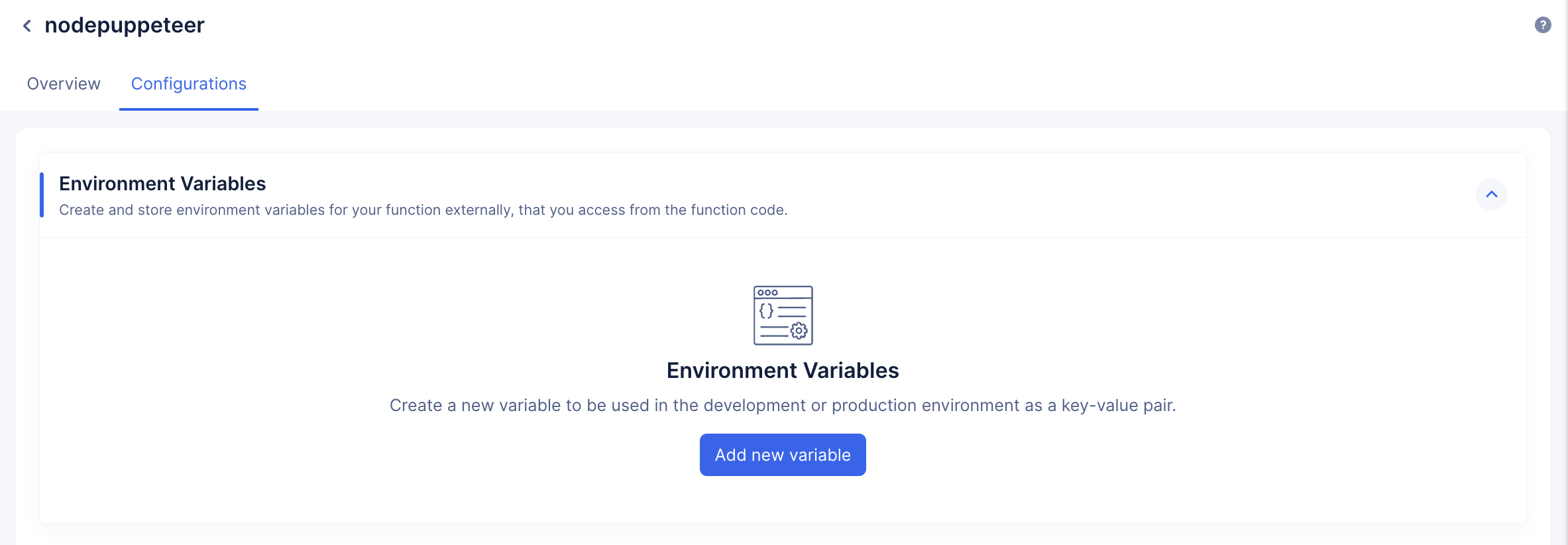Click the nodepuppeteer function title
Viewport: 1568px width, 545px height.
click(125, 26)
